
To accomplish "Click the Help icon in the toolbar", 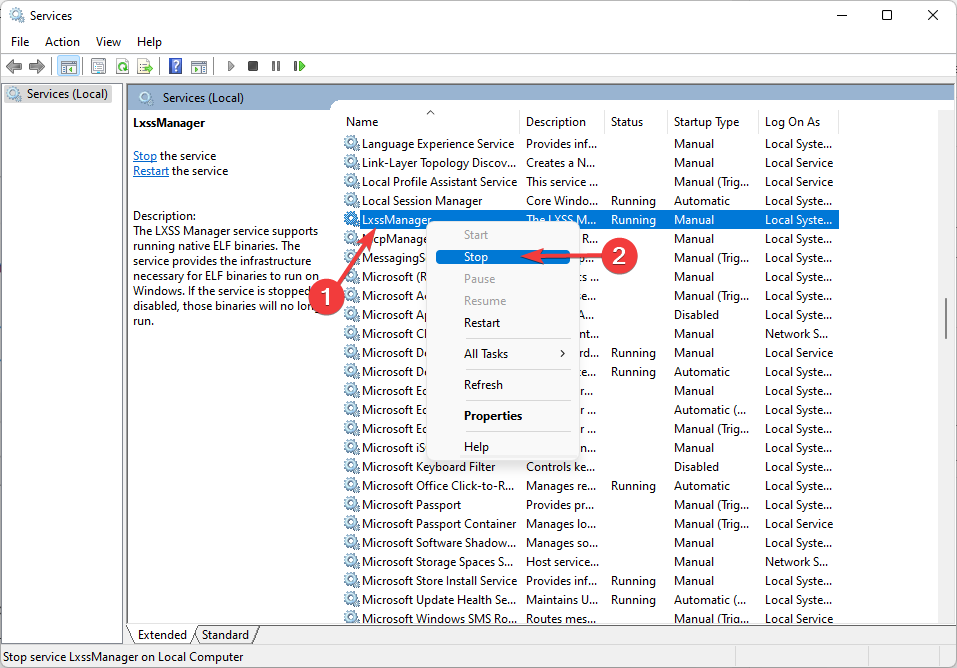I will [x=176, y=66].
